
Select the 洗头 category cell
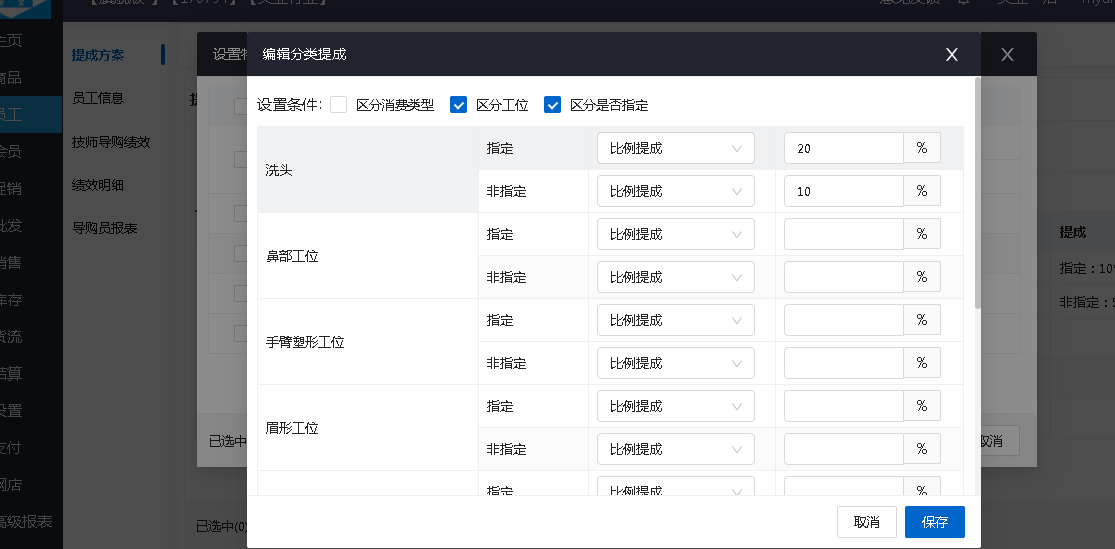(x=368, y=170)
